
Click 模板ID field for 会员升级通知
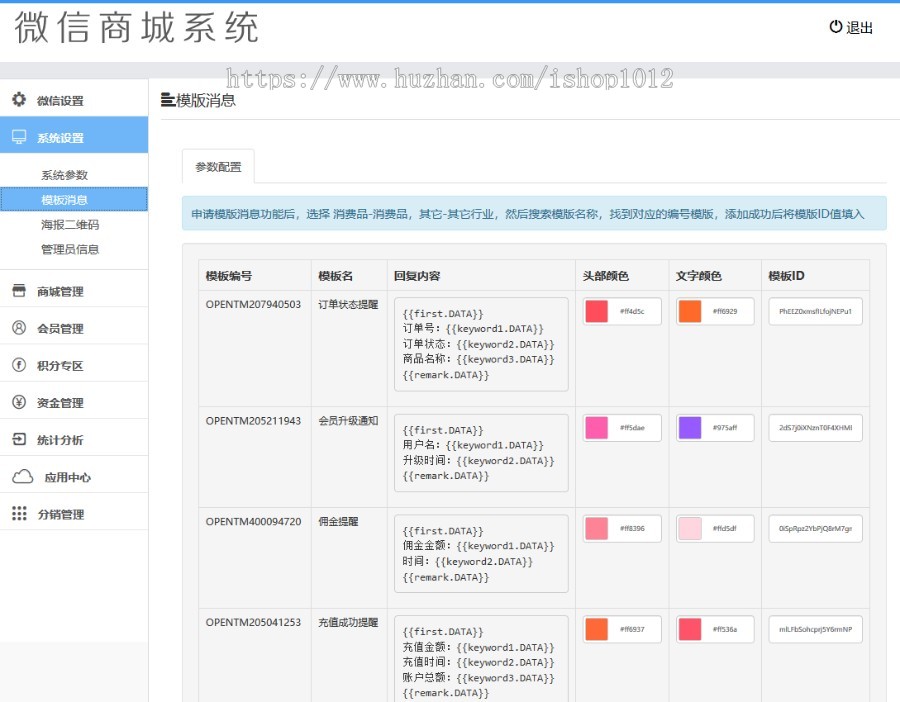pos(815,428)
